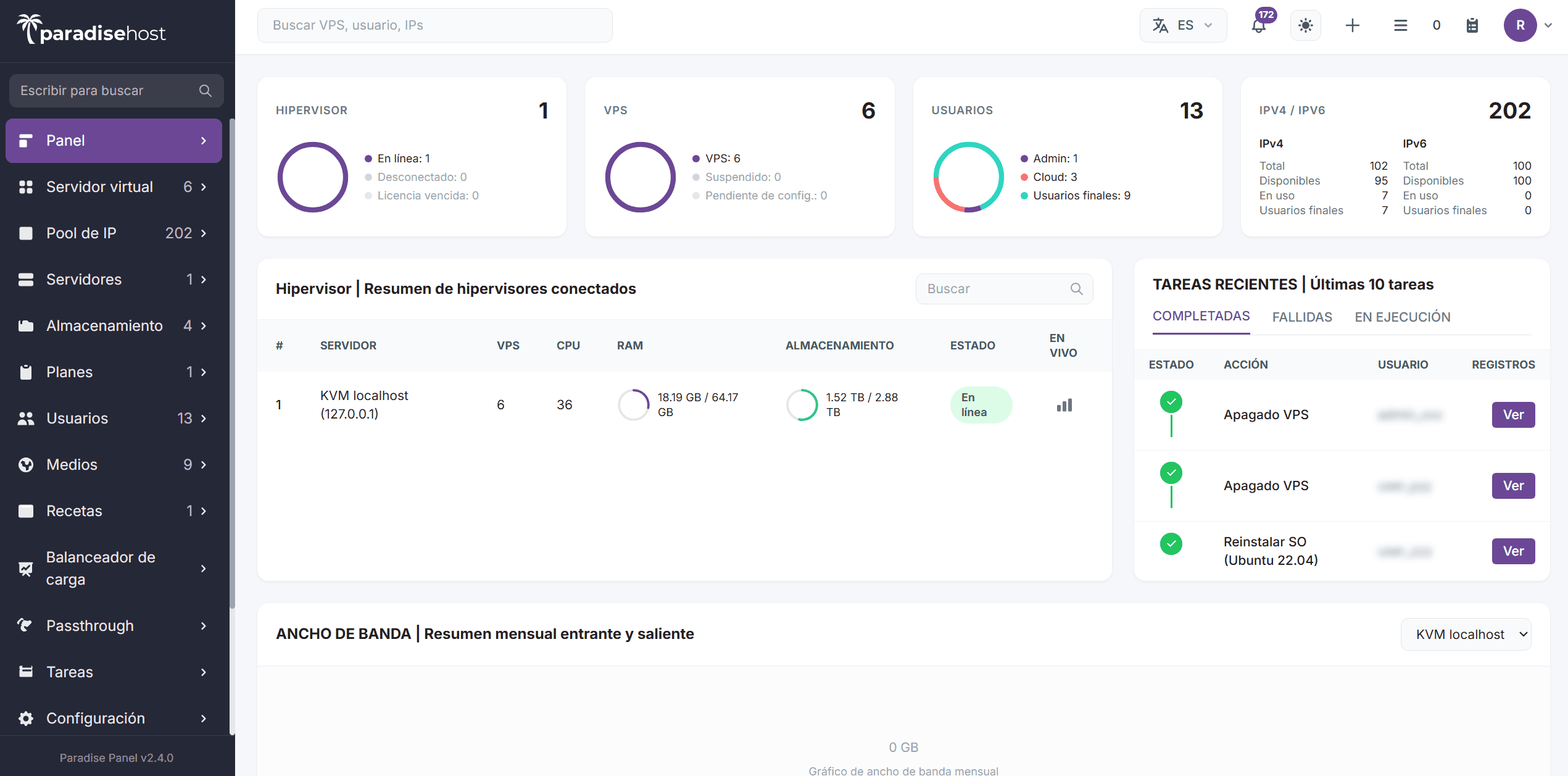Open the notifications bell with 172 alerts
Screen dimensions: 1568x776
tap(1259, 25)
